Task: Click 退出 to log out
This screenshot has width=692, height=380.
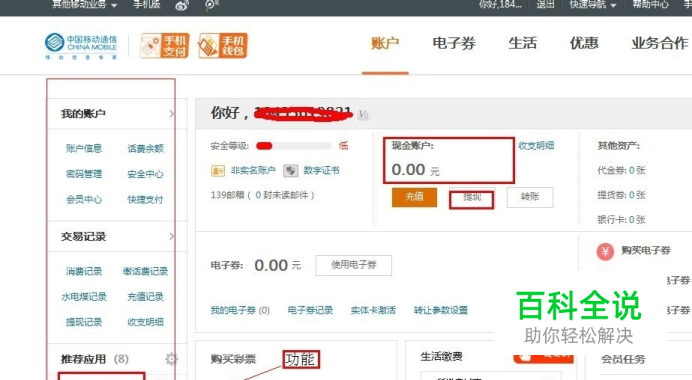Action: pyautogui.click(x=545, y=5)
